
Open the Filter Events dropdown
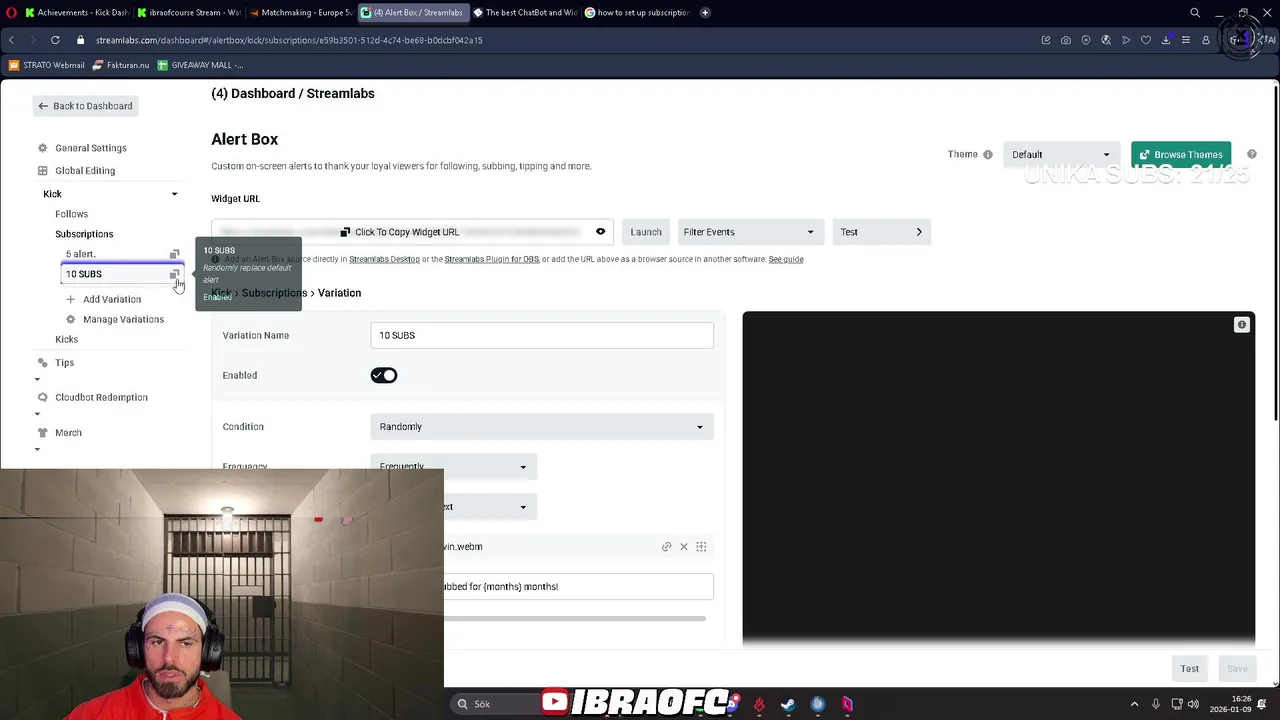[750, 232]
